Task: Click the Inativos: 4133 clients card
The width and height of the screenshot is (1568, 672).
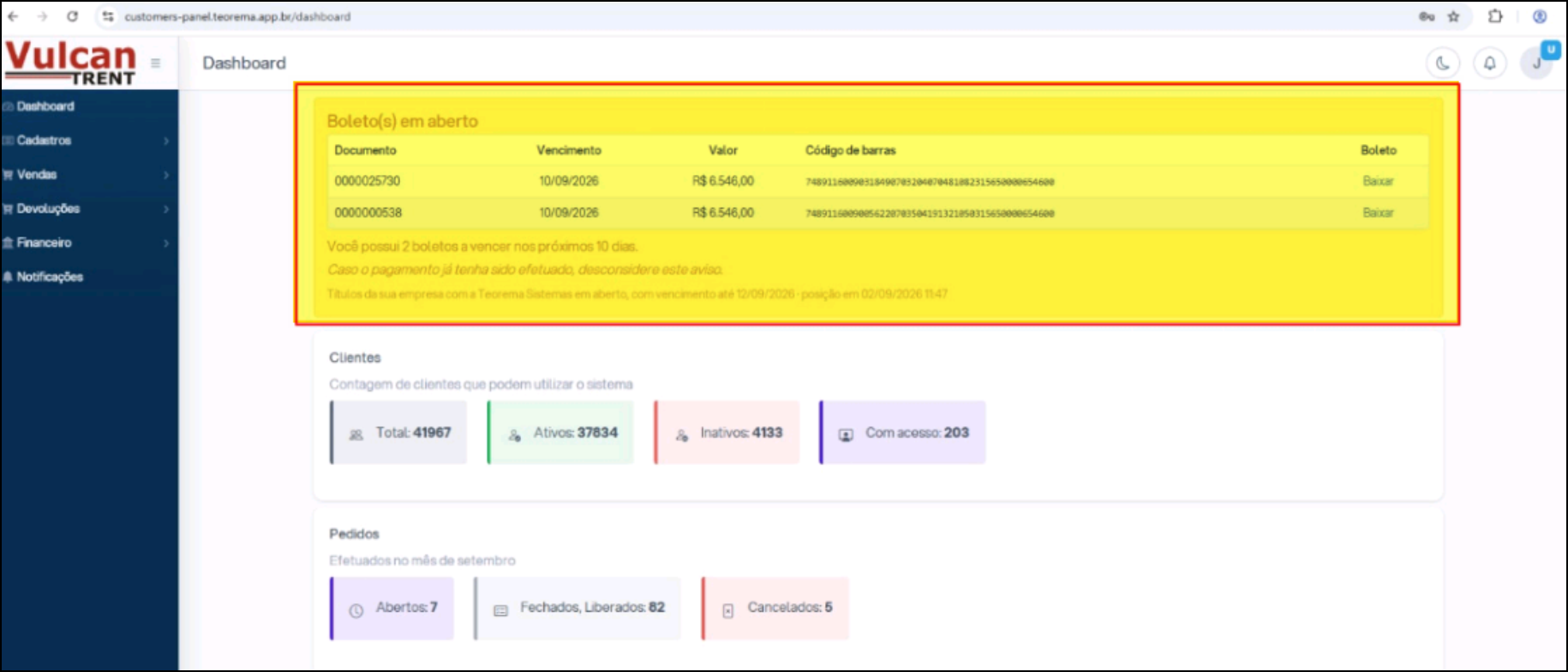Action: 727,433
